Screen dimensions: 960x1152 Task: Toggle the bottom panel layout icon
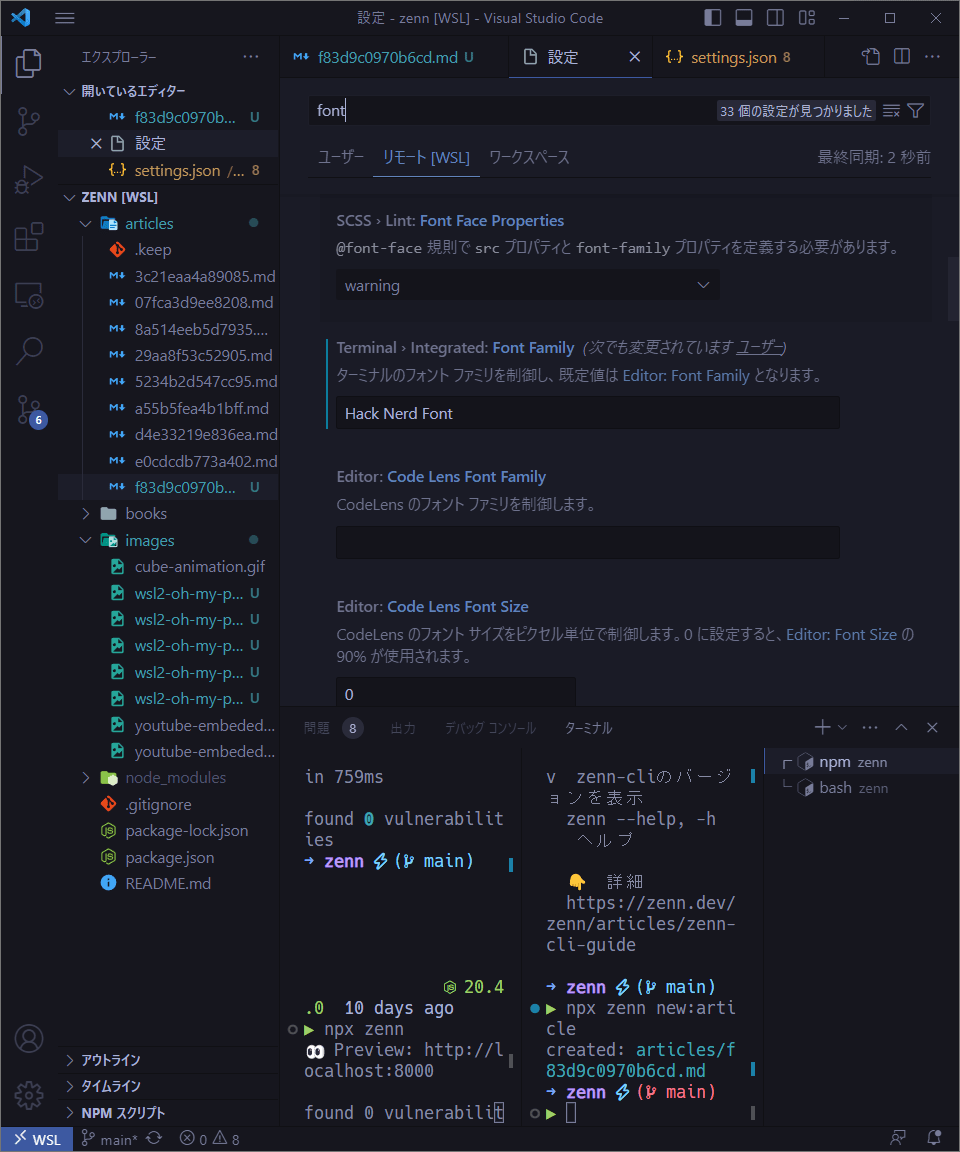tap(744, 18)
